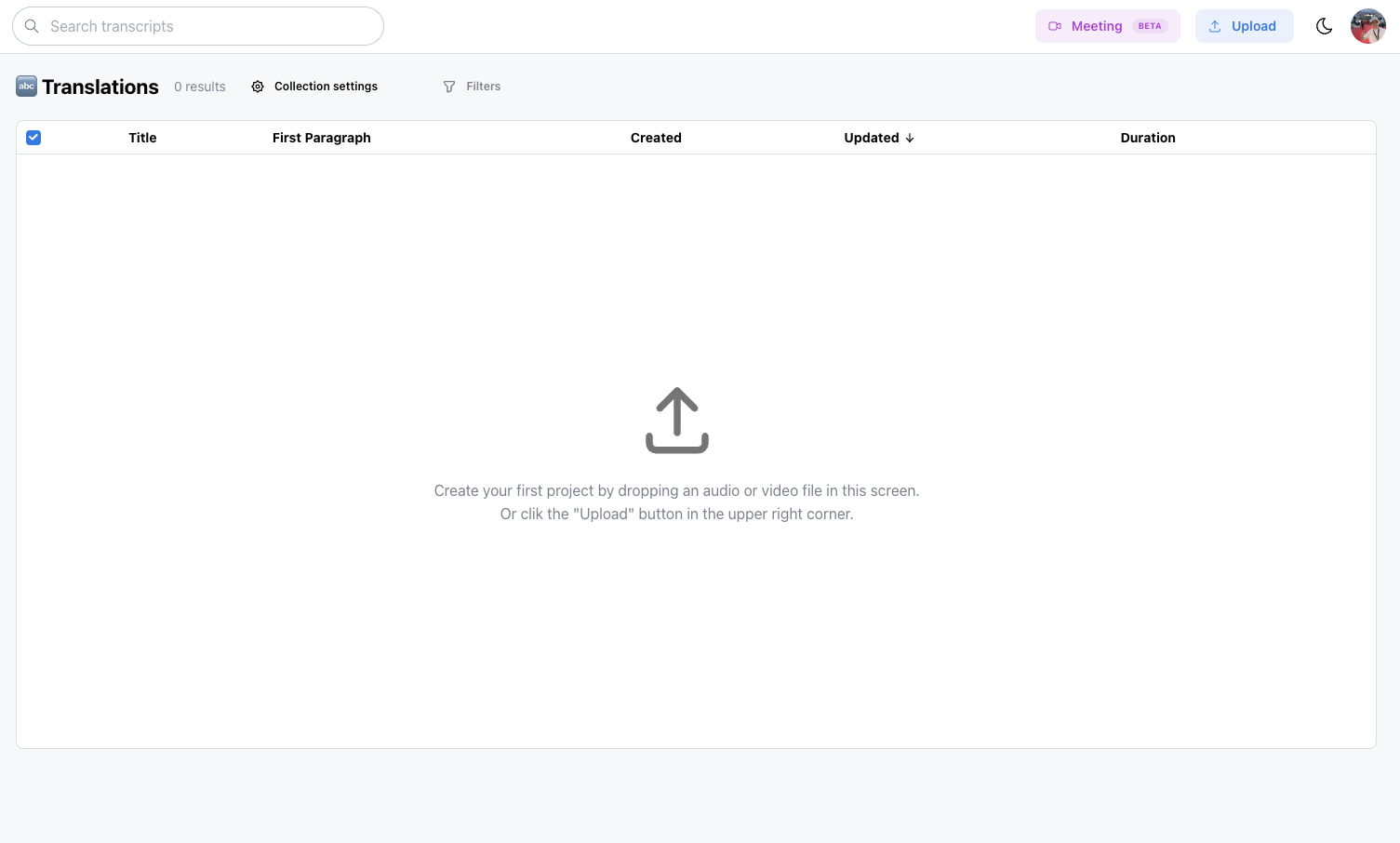Click the video camera icon on Meeting
The height and width of the screenshot is (843, 1400).
(x=1055, y=26)
